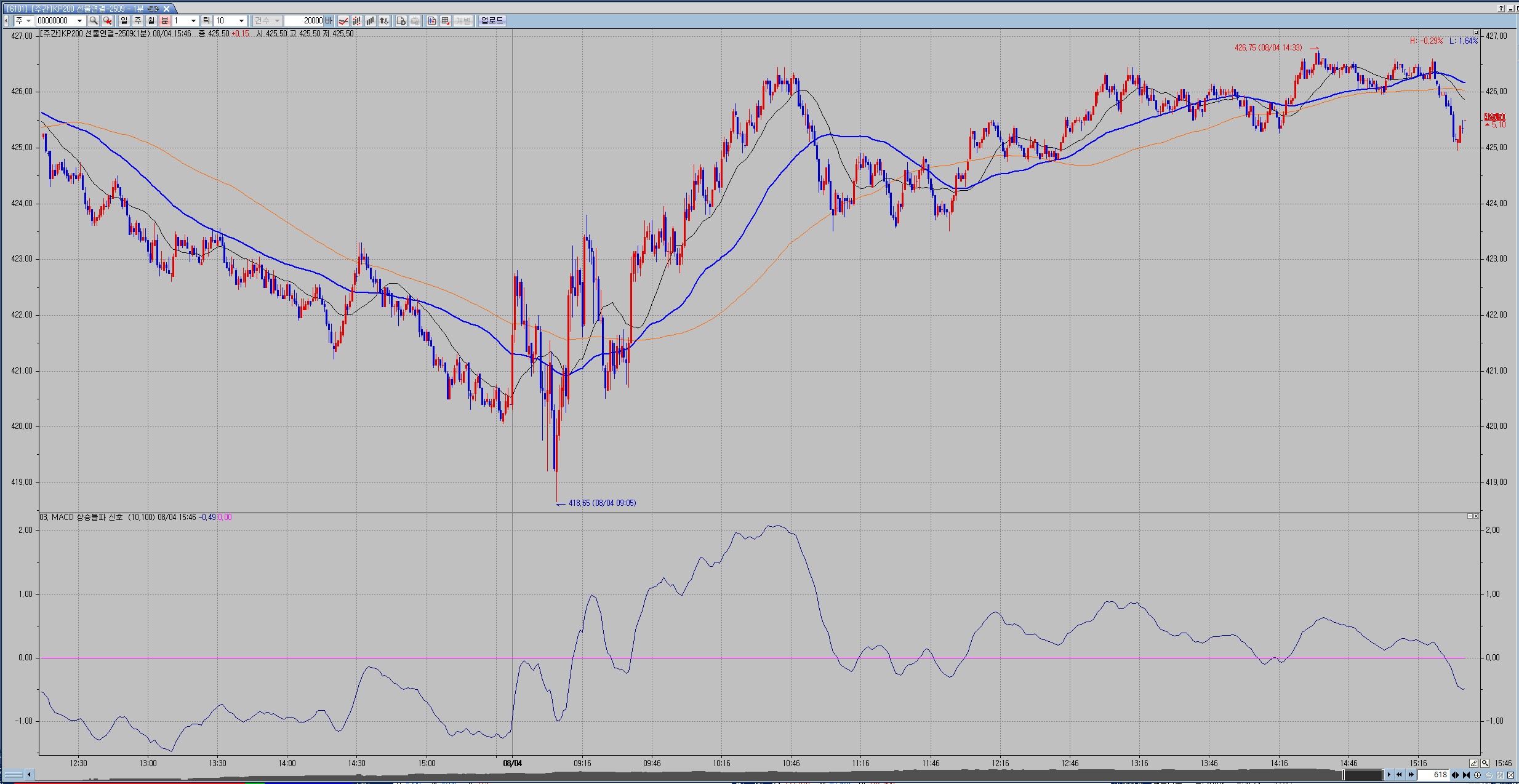Click the search icon with the red arrow
The image size is (1519, 784).
107,21
